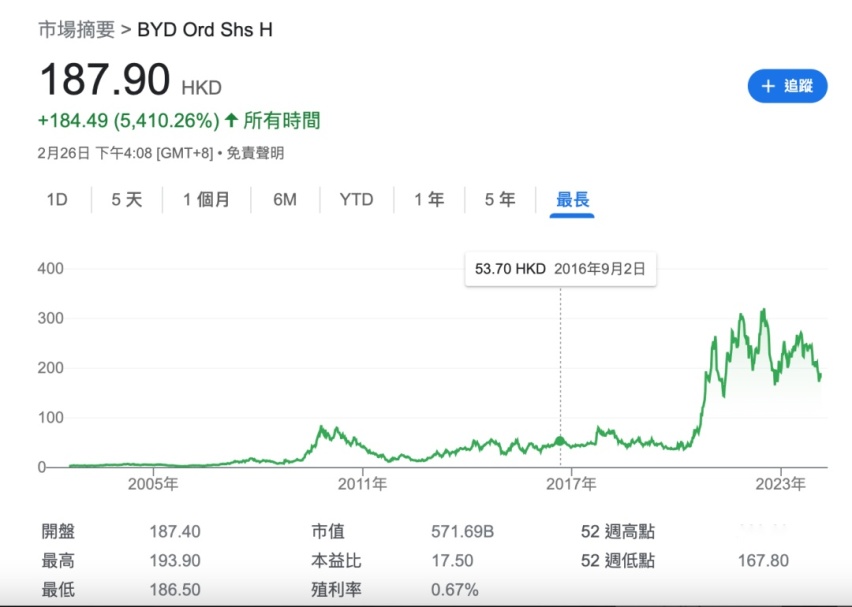
Task: Select the YTD time range tab
Action: pyautogui.click(x=356, y=199)
